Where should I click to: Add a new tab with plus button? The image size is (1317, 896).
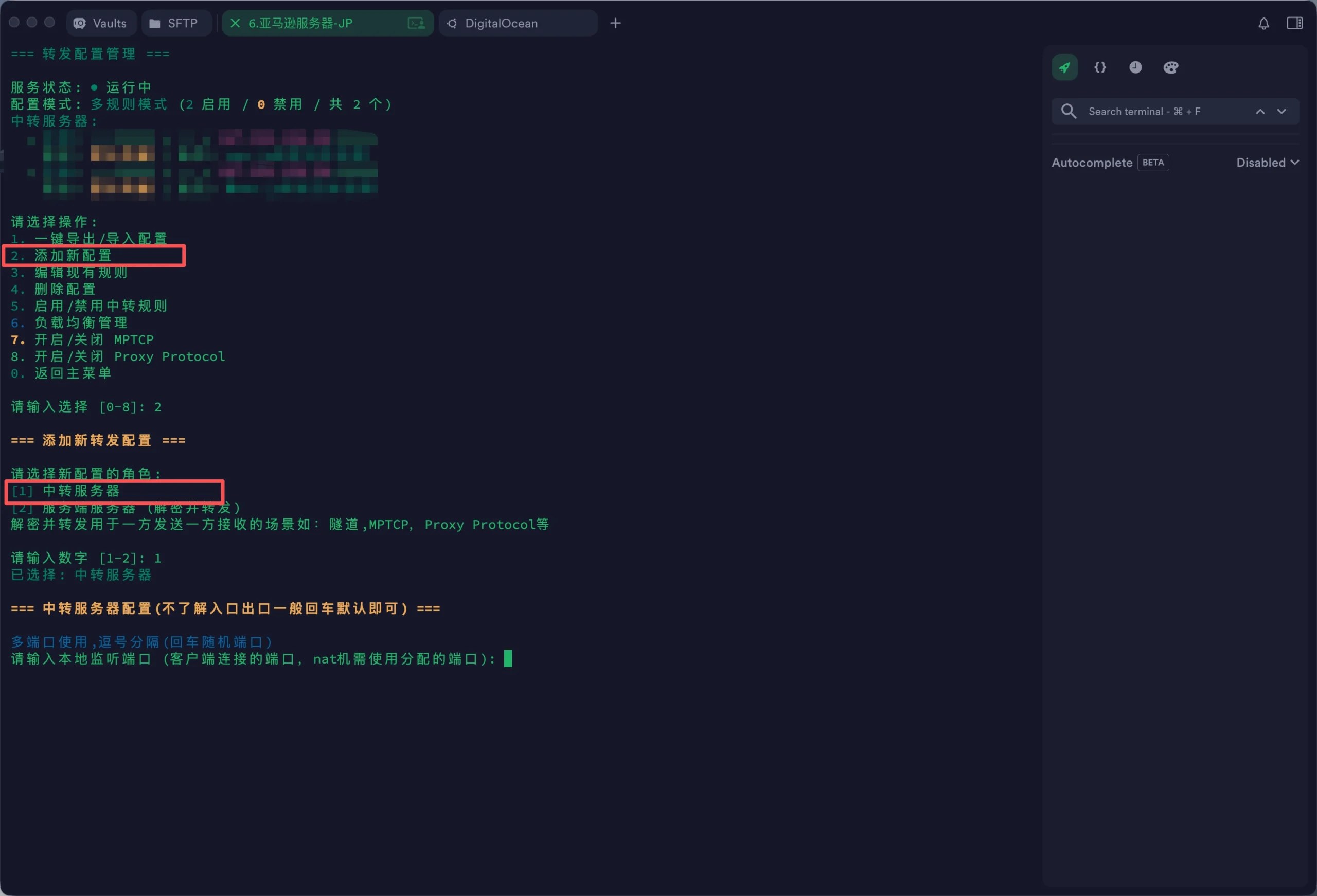click(x=615, y=23)
